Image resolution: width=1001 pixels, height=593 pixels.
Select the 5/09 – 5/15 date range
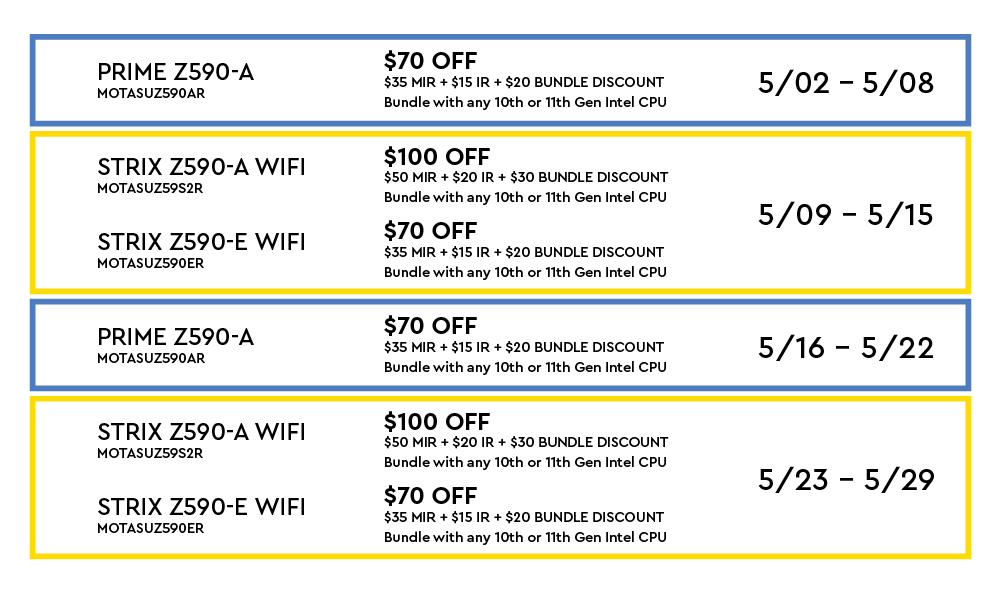(845, 215)
